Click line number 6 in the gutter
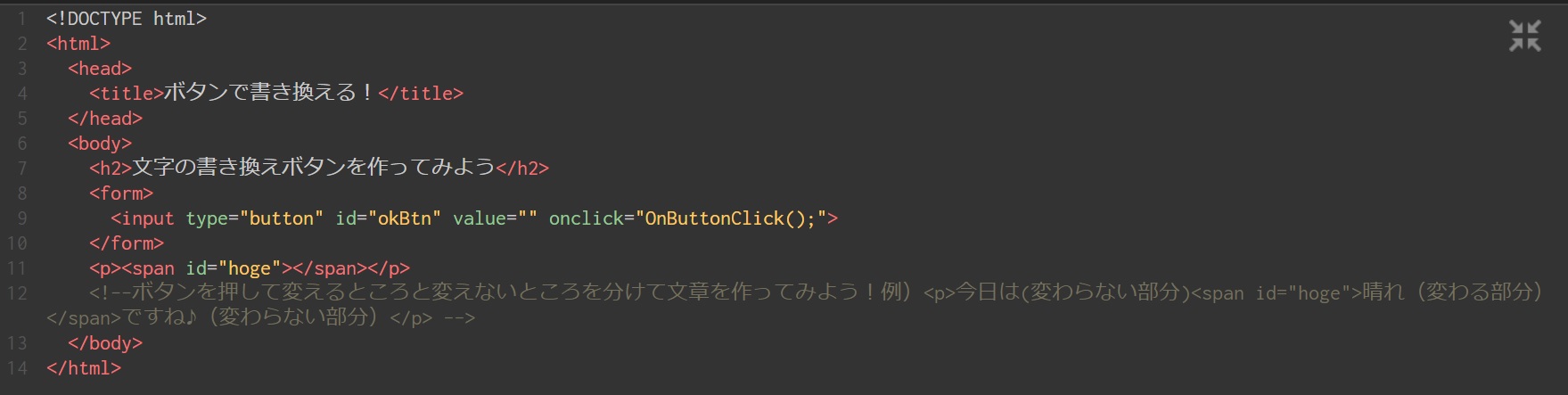The height and width of the screenshot is (395, 1568). tap(21, 144)
